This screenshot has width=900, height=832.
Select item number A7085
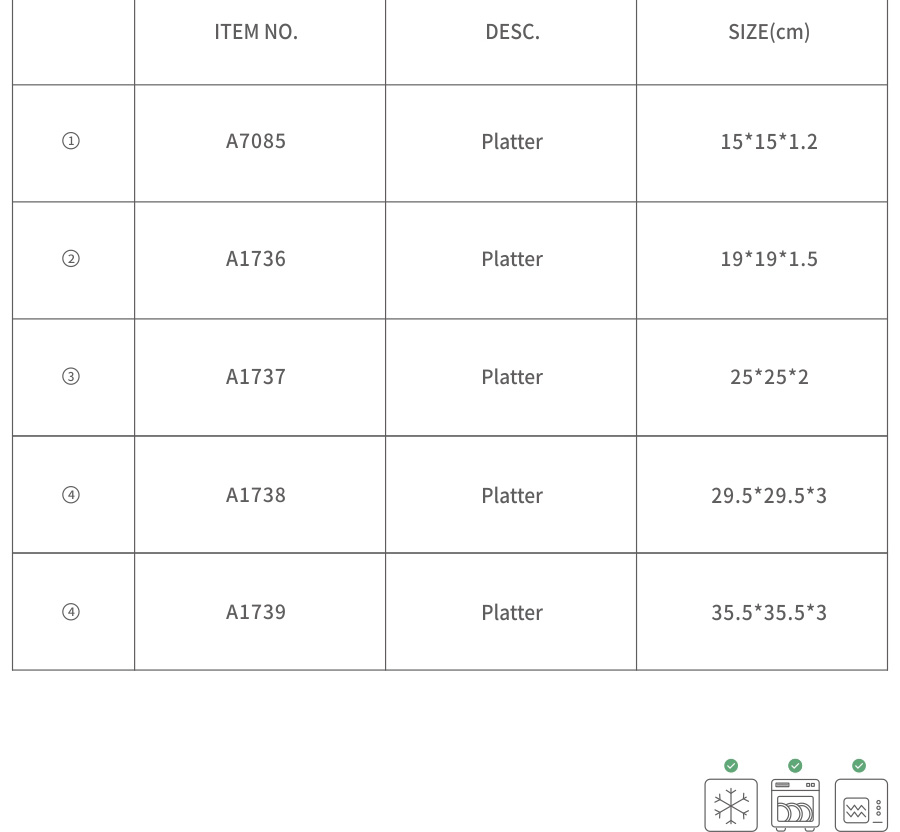click(256, 141)
